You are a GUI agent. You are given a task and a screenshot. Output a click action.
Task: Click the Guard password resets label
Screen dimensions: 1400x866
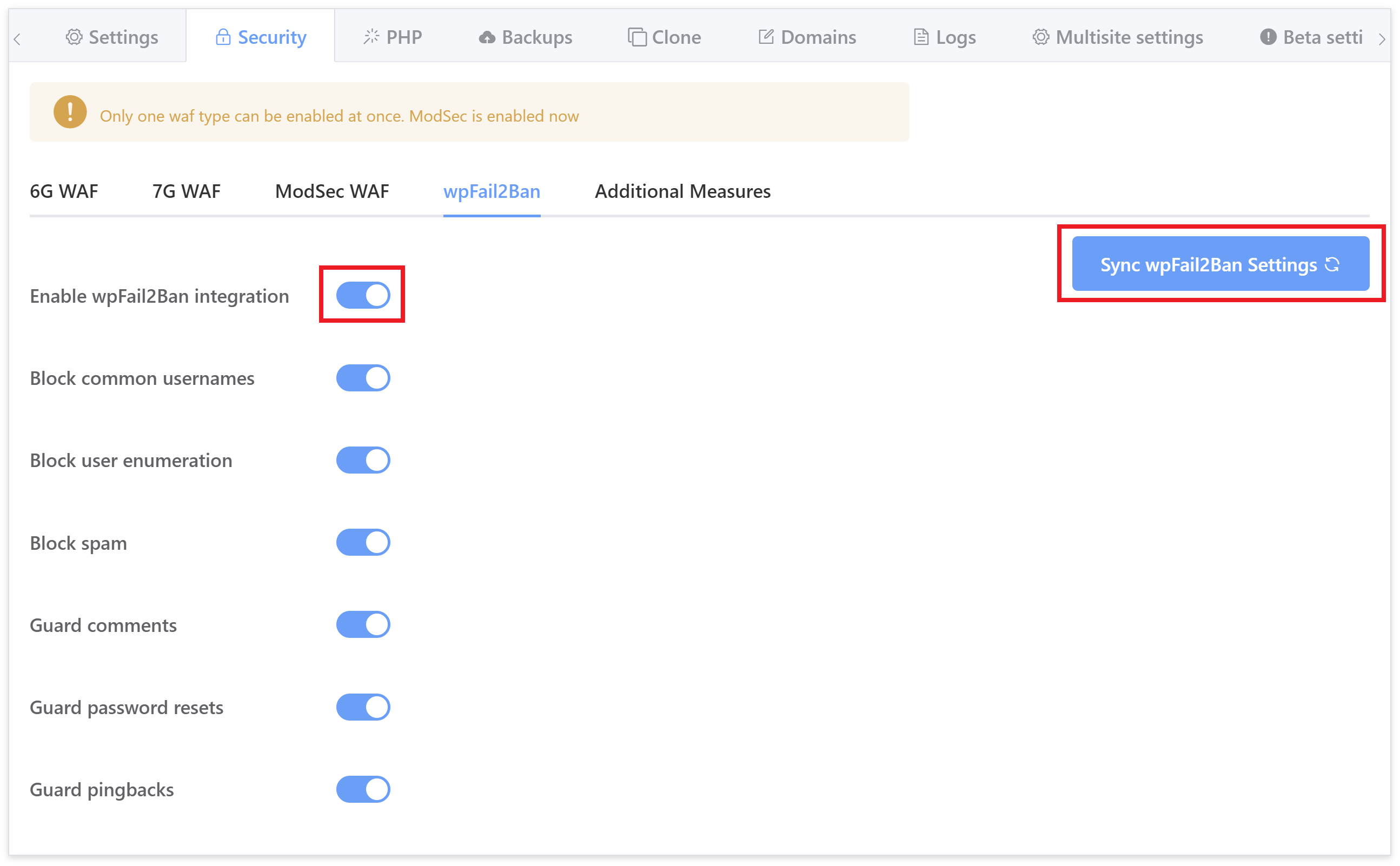point(127,709)
